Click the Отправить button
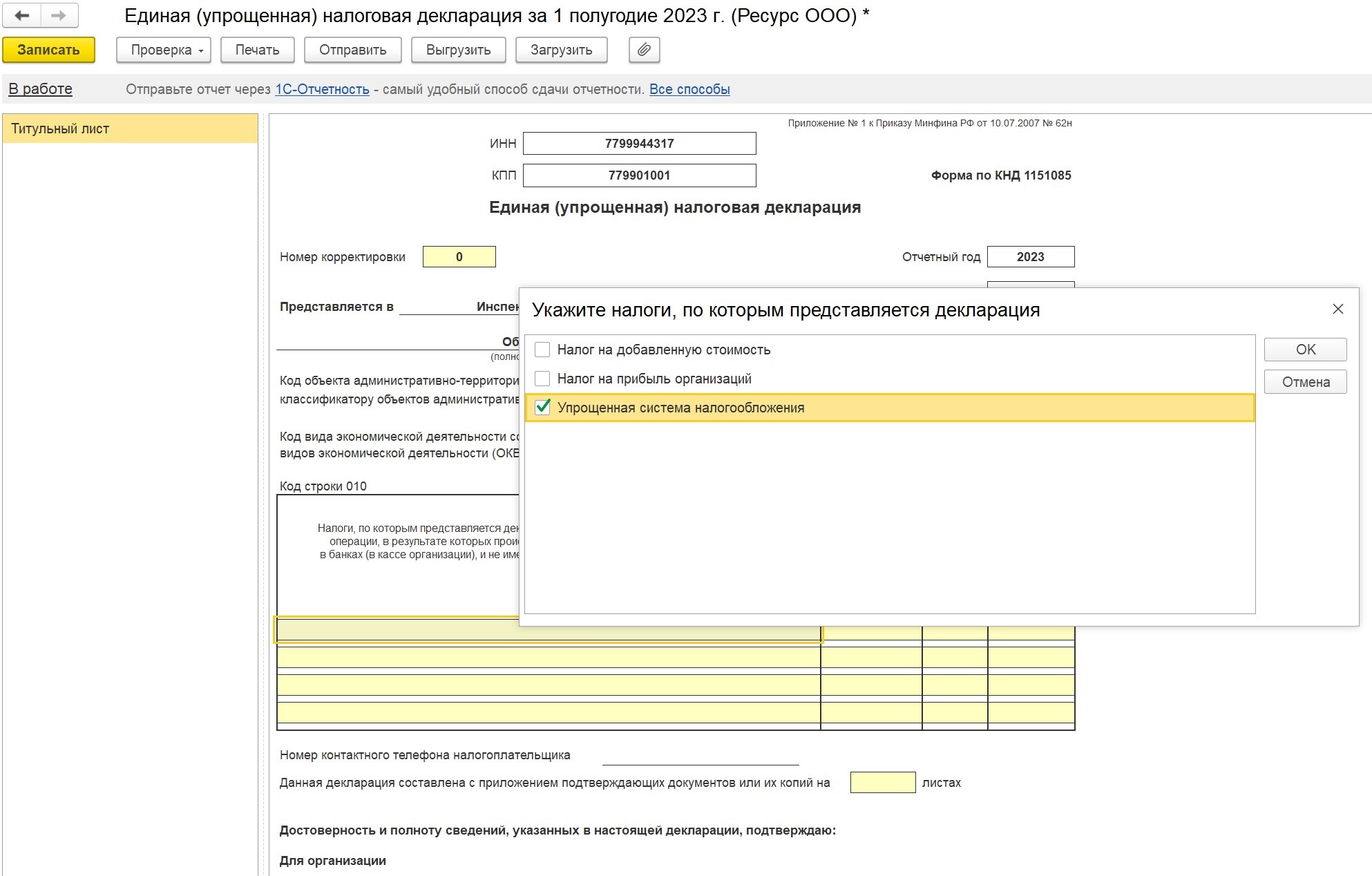 coord(352,50)
